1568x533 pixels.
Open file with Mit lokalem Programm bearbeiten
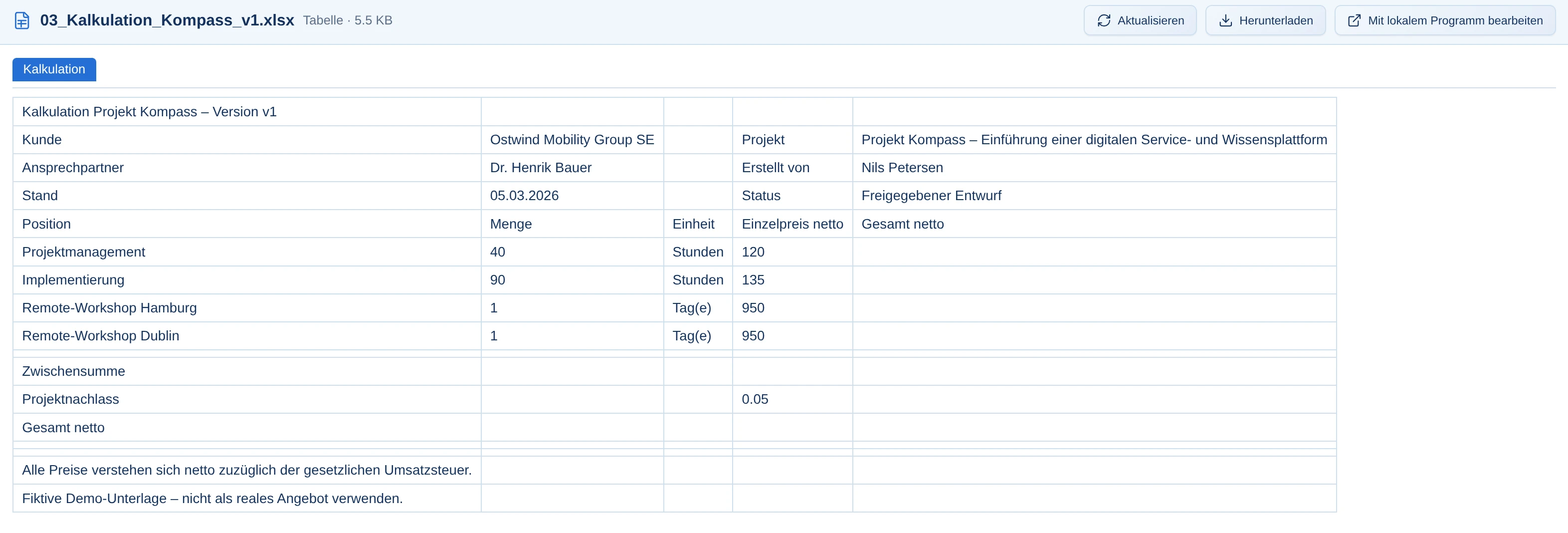[1444, 20]
